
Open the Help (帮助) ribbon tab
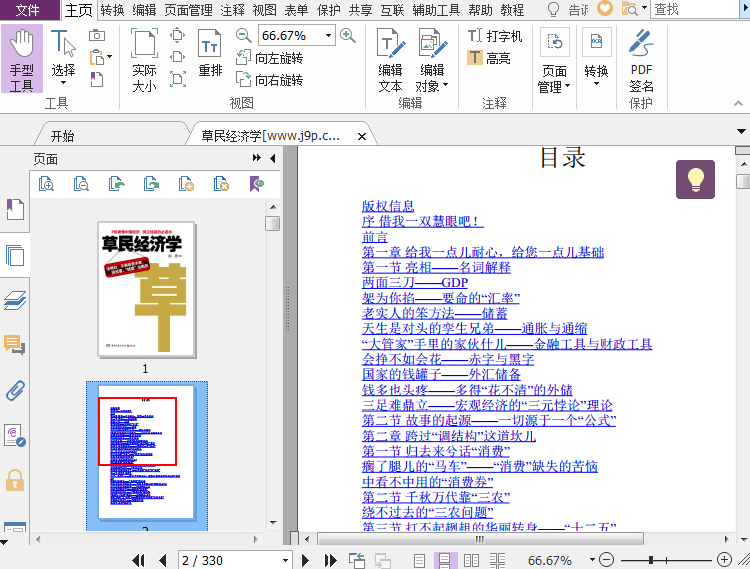coord(480,10)
